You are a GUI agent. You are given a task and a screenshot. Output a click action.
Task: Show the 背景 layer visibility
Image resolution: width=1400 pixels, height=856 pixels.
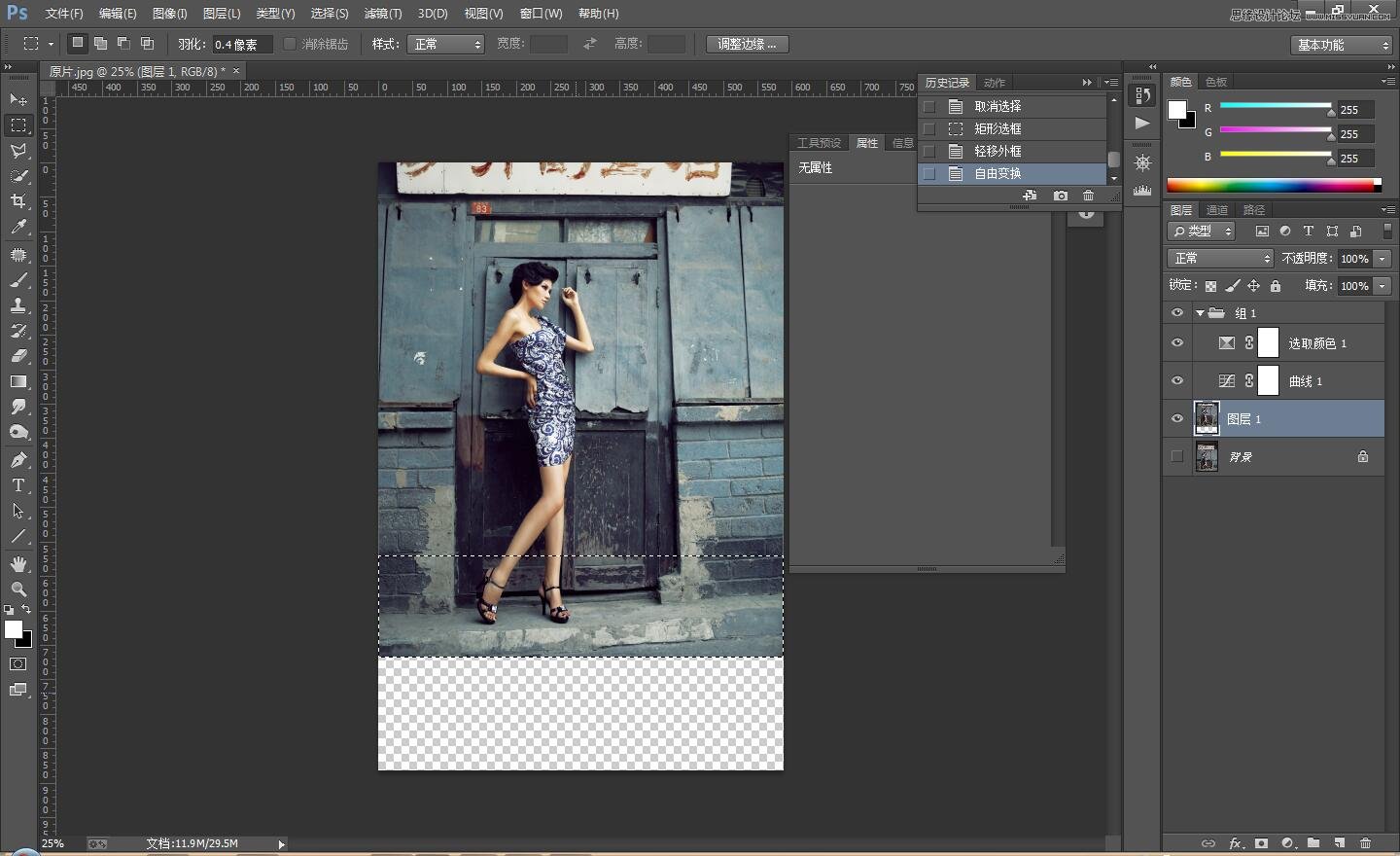[1177, 456]
